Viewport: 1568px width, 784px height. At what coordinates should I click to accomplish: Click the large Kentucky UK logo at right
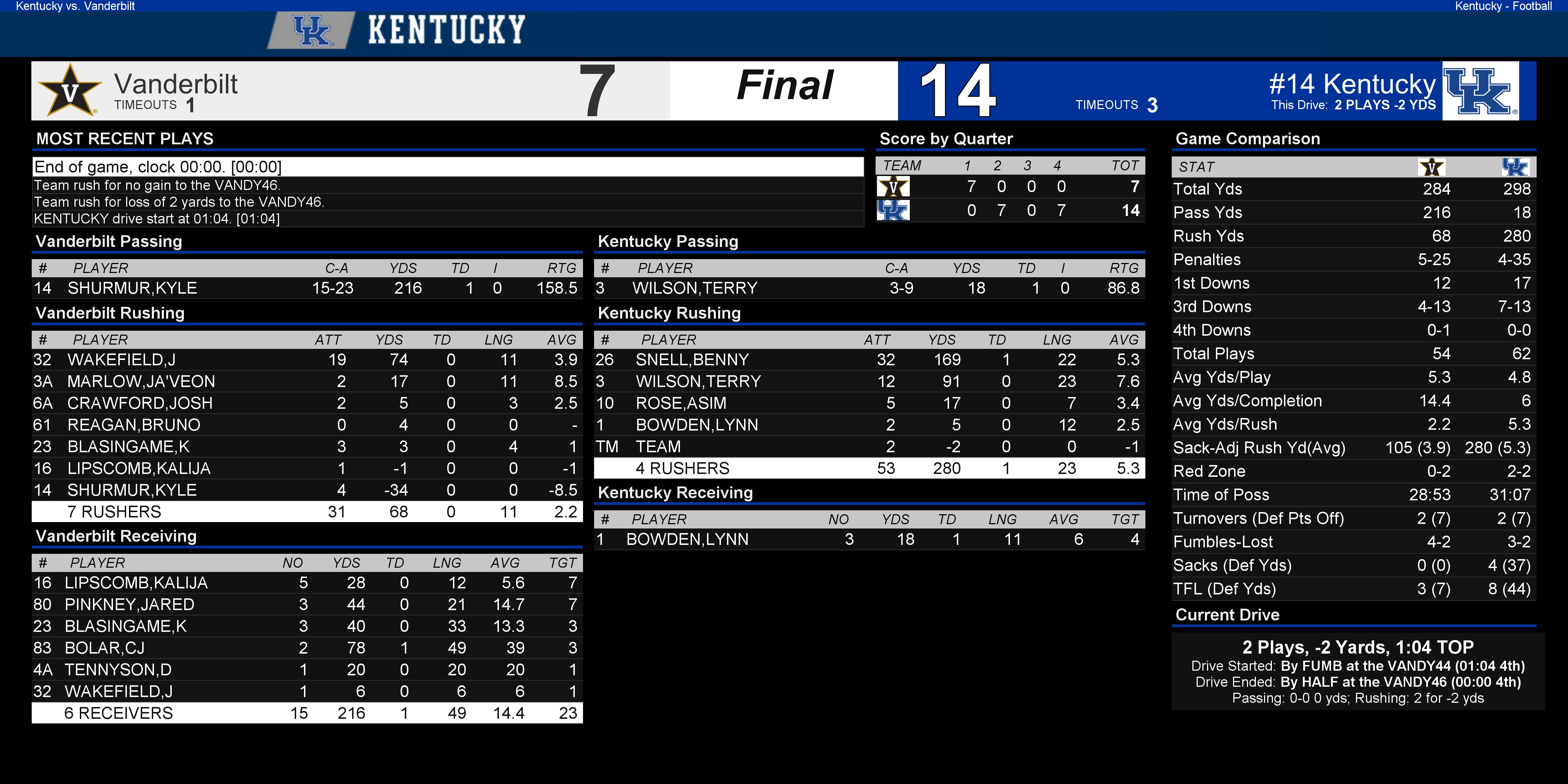click(x=1480, y=91)
